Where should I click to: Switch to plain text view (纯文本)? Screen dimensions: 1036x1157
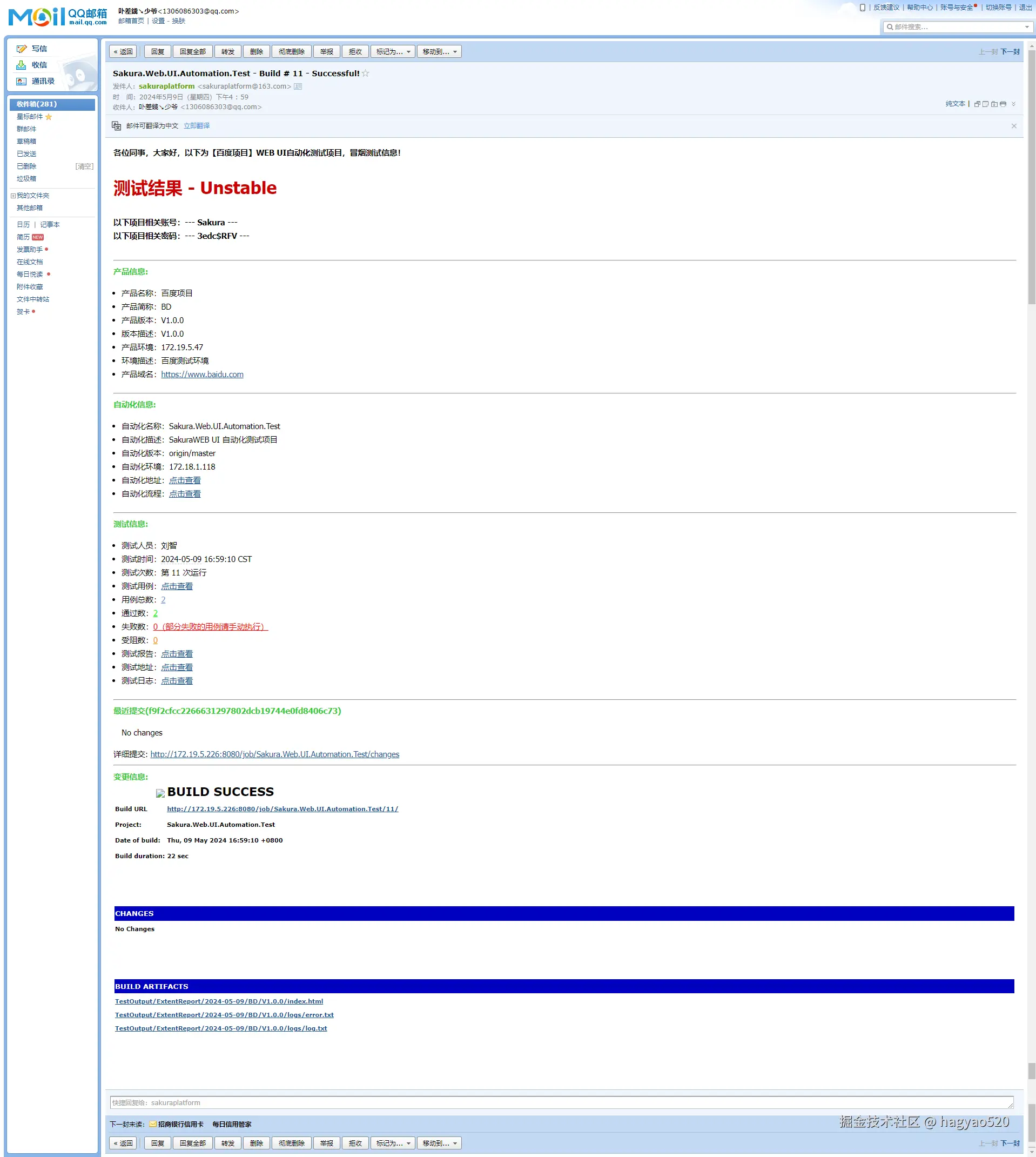pyautogui.click(x=955, y=104)
